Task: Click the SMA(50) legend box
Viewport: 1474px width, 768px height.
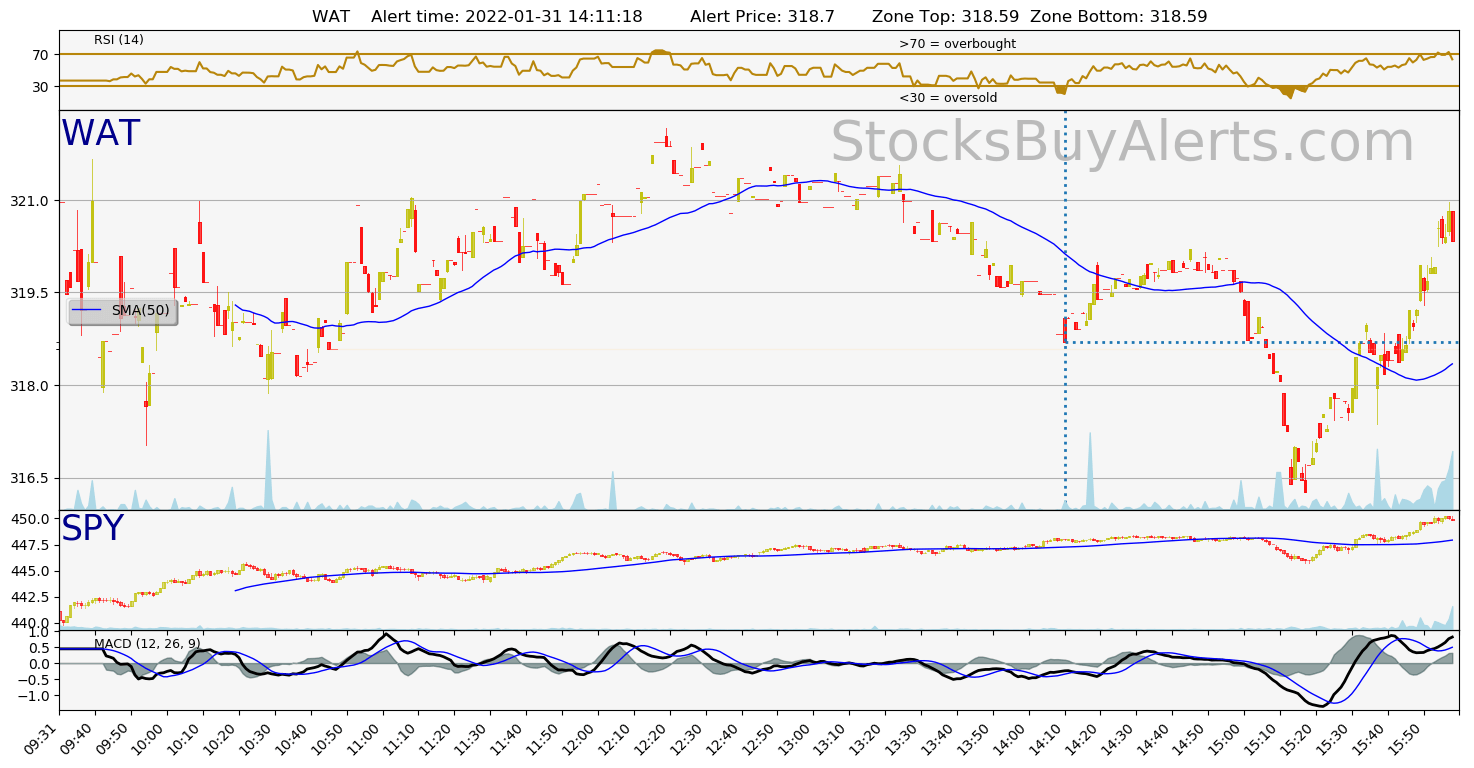Action: (123, 311)
